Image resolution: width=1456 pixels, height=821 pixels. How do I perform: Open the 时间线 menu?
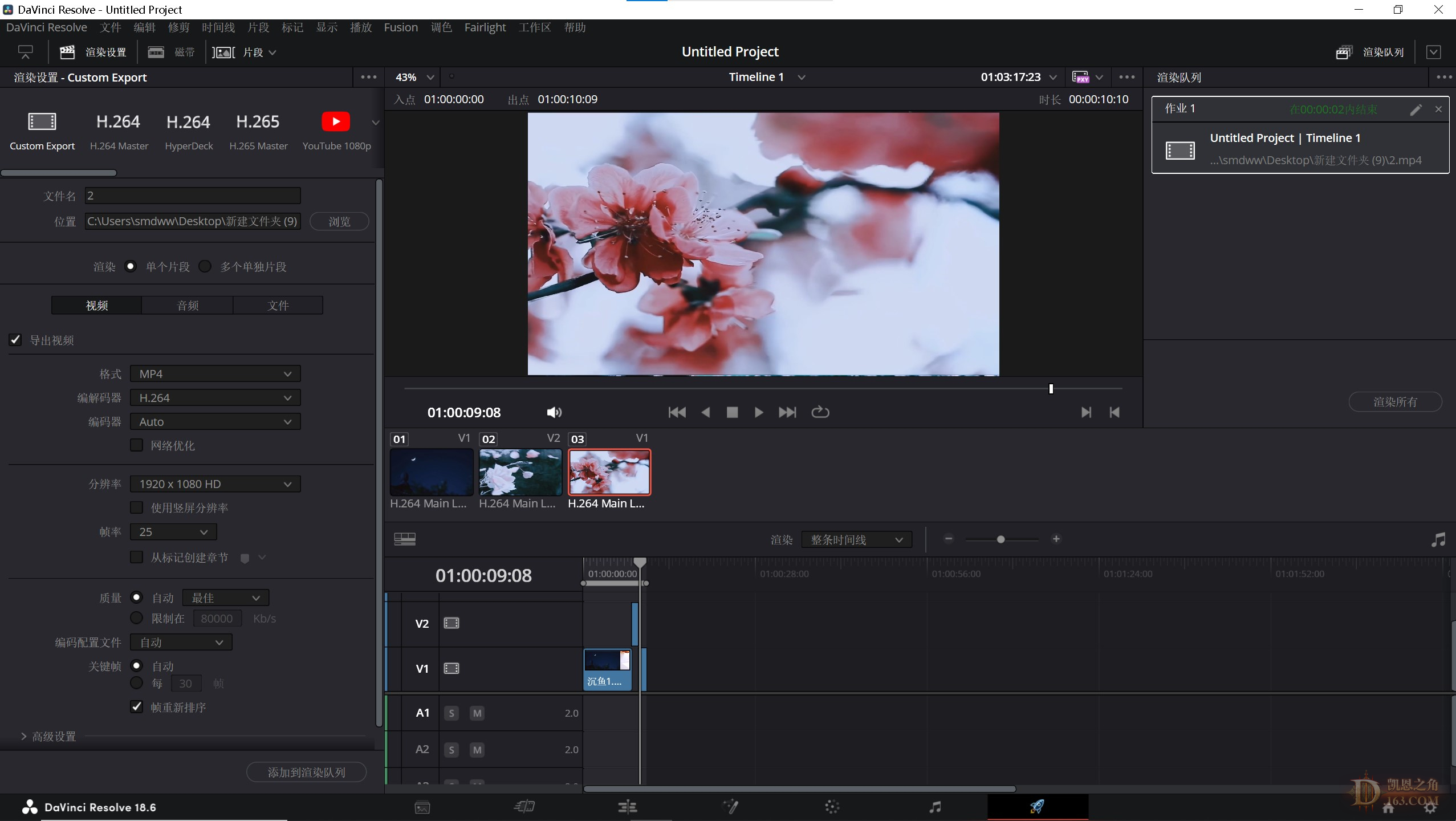(x=218, y=27)
